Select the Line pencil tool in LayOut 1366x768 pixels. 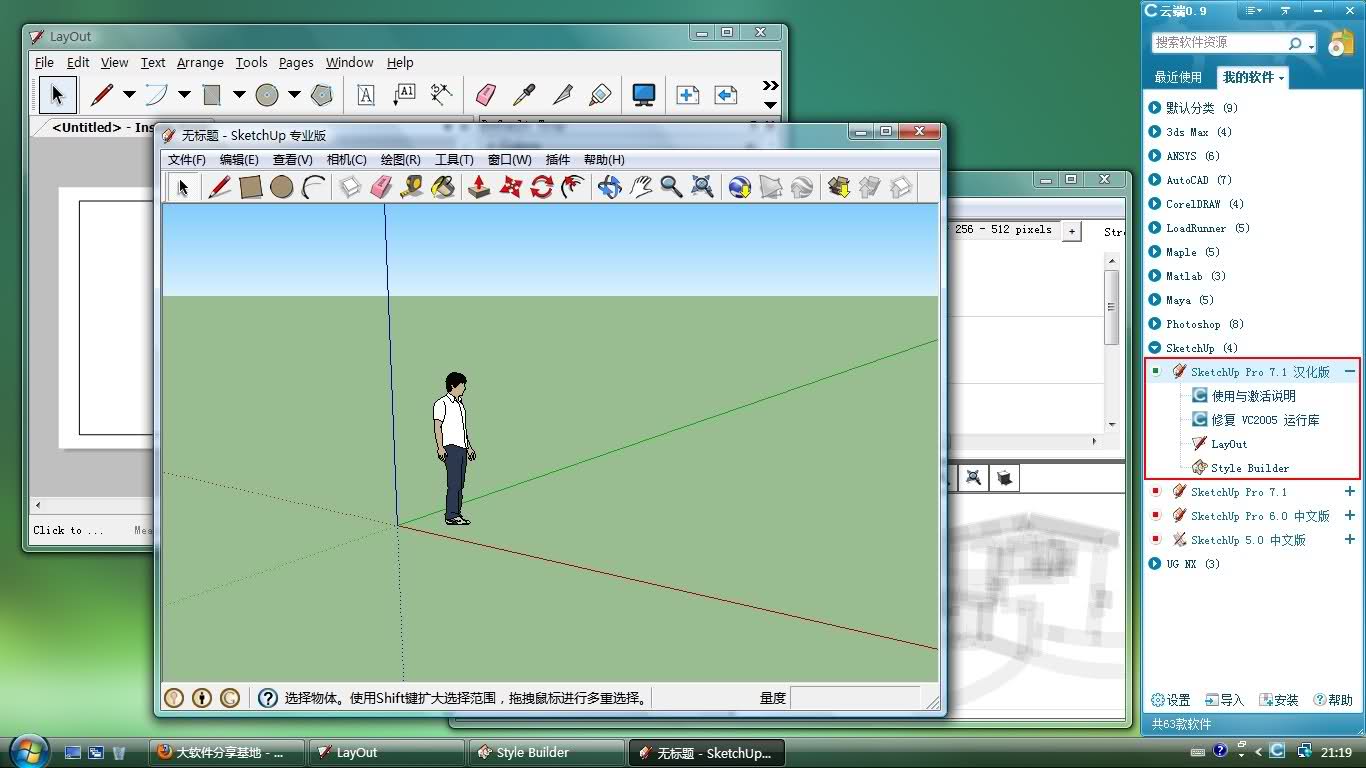[102, 95]
